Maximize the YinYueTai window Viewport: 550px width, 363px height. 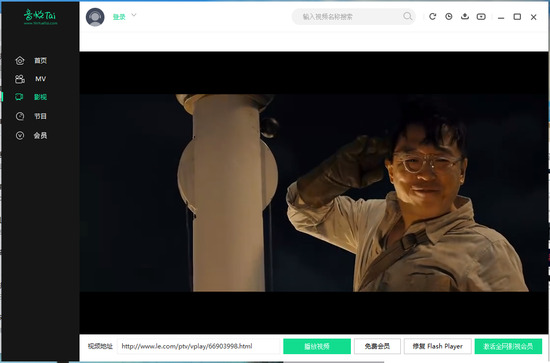pos(517,17)
